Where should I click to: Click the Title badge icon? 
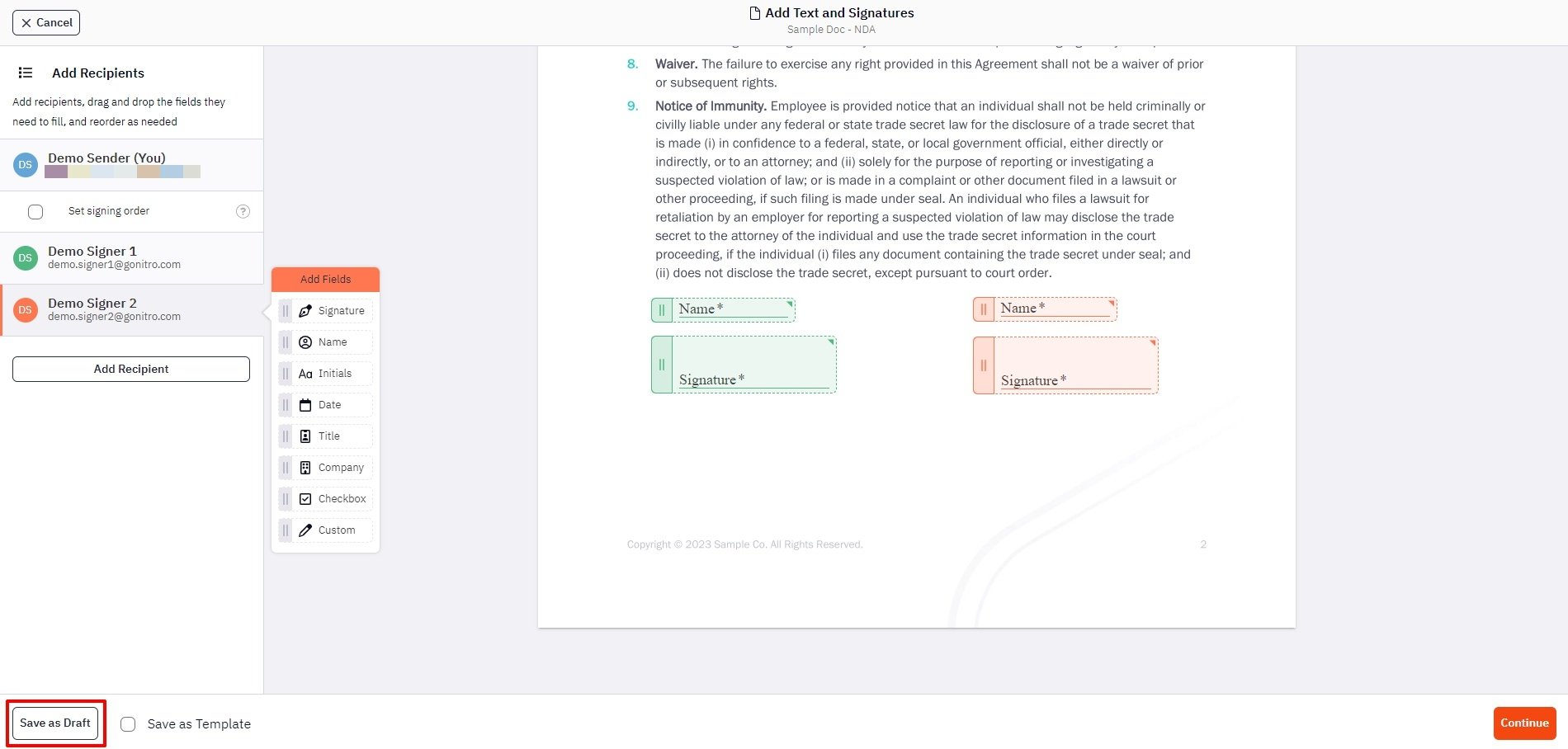[x=305, y=436]
